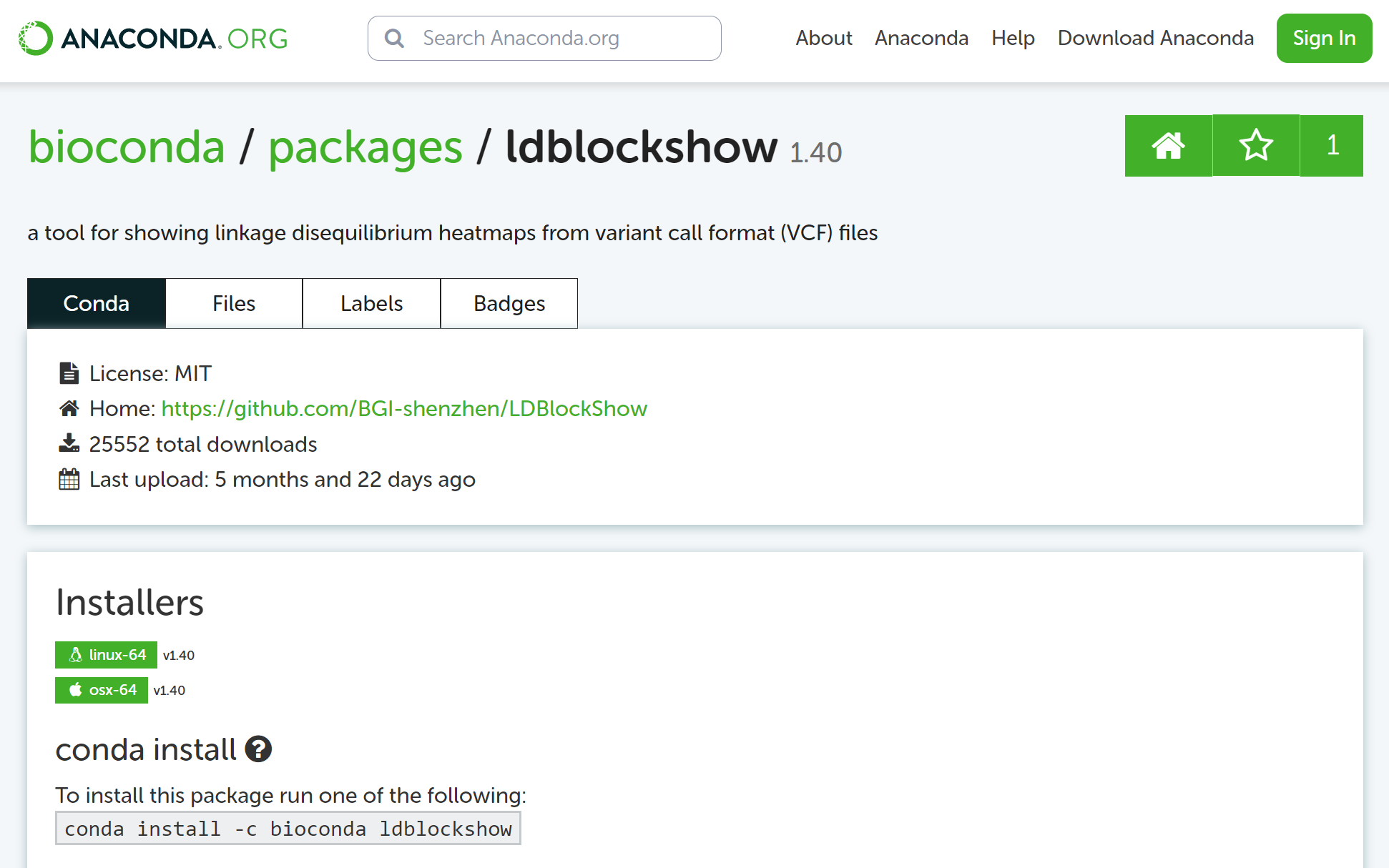Click the star count number 1
Image resolution: width=1389 pixels, height=868 pixels.
click(x=1332, y=146)
